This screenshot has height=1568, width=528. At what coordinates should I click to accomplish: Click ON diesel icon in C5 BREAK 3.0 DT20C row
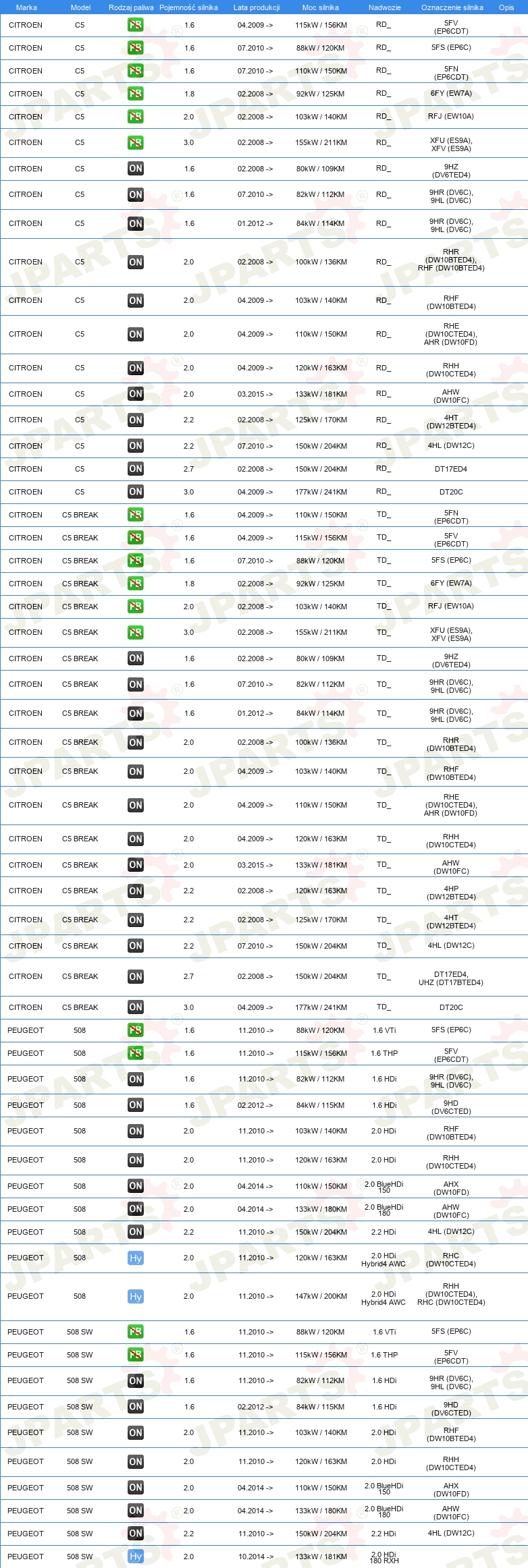pos(136,1007)
